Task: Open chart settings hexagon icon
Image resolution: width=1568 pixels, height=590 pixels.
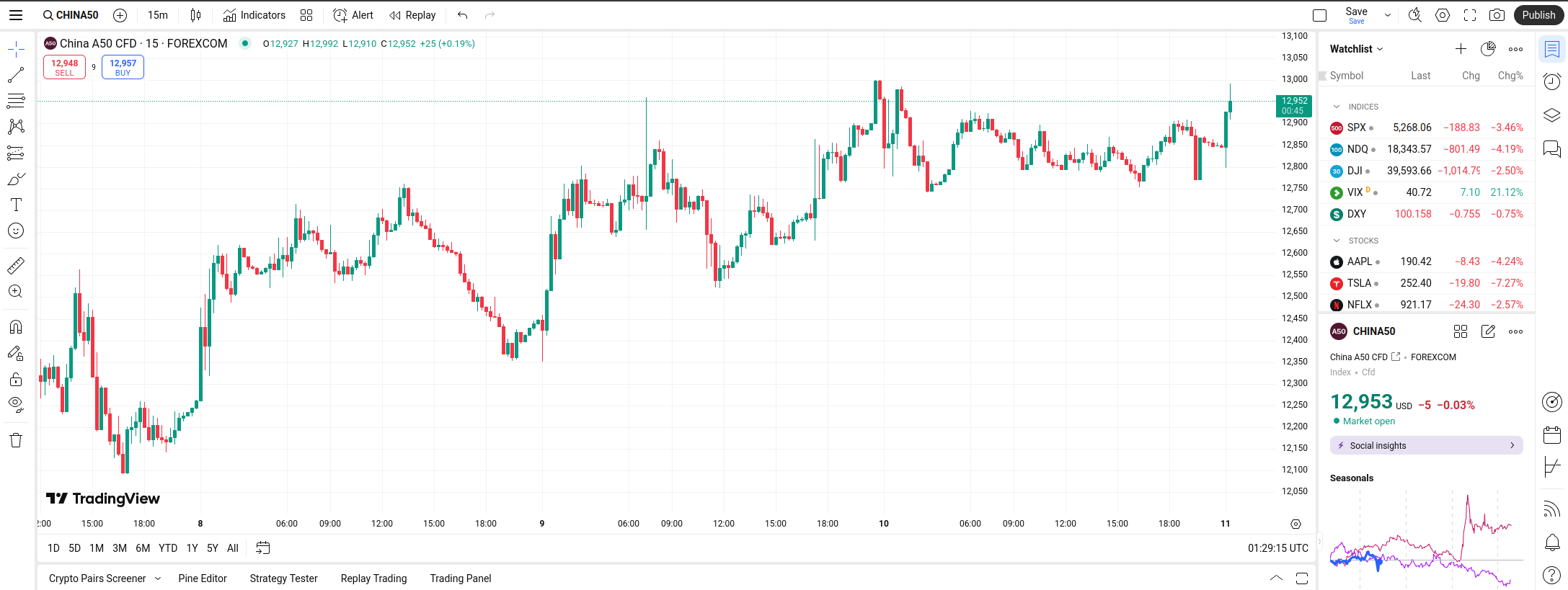Action: pyautogui.click(x=1443, y=15)
